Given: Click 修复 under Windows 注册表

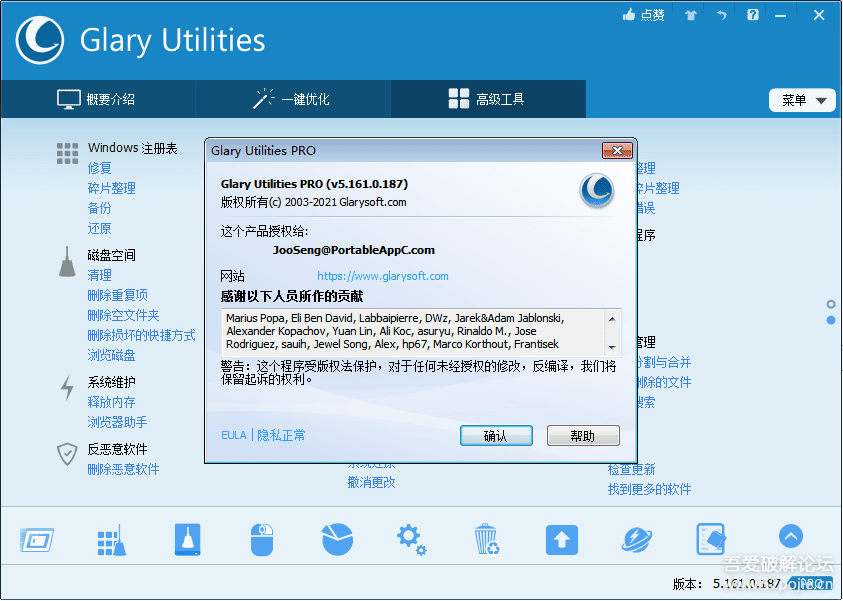Looking at the screenshot, I should pyautogui.click(x=99, y=168).
